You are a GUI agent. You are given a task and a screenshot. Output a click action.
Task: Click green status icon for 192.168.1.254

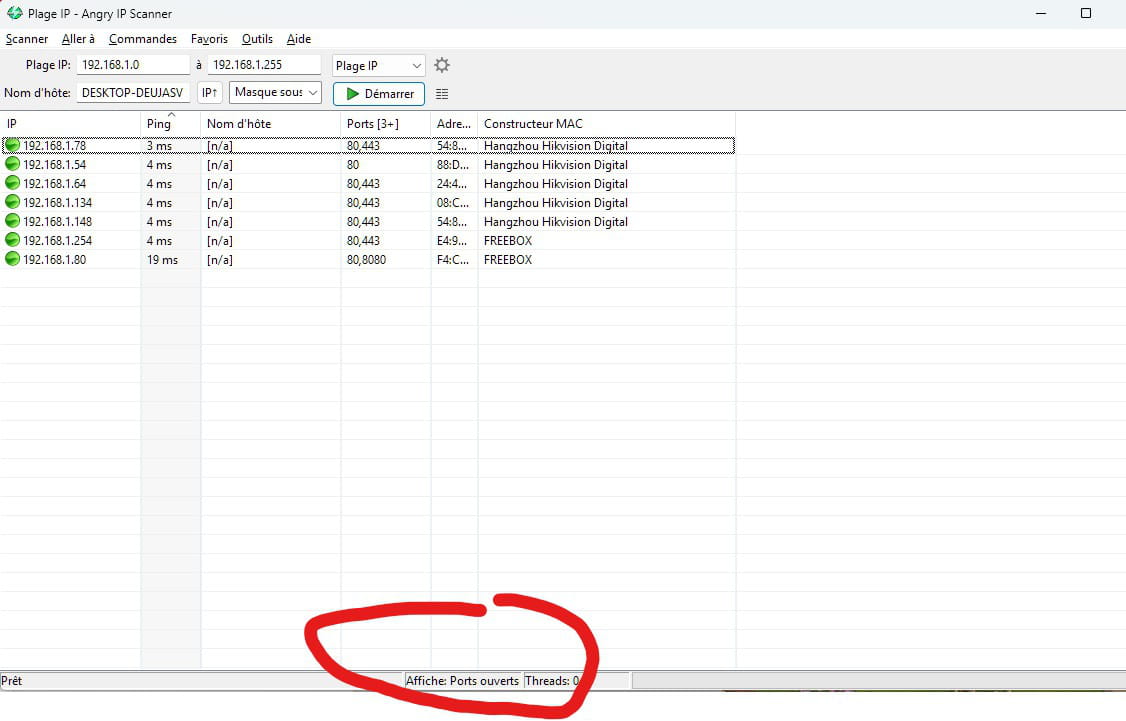pos(12,240)
